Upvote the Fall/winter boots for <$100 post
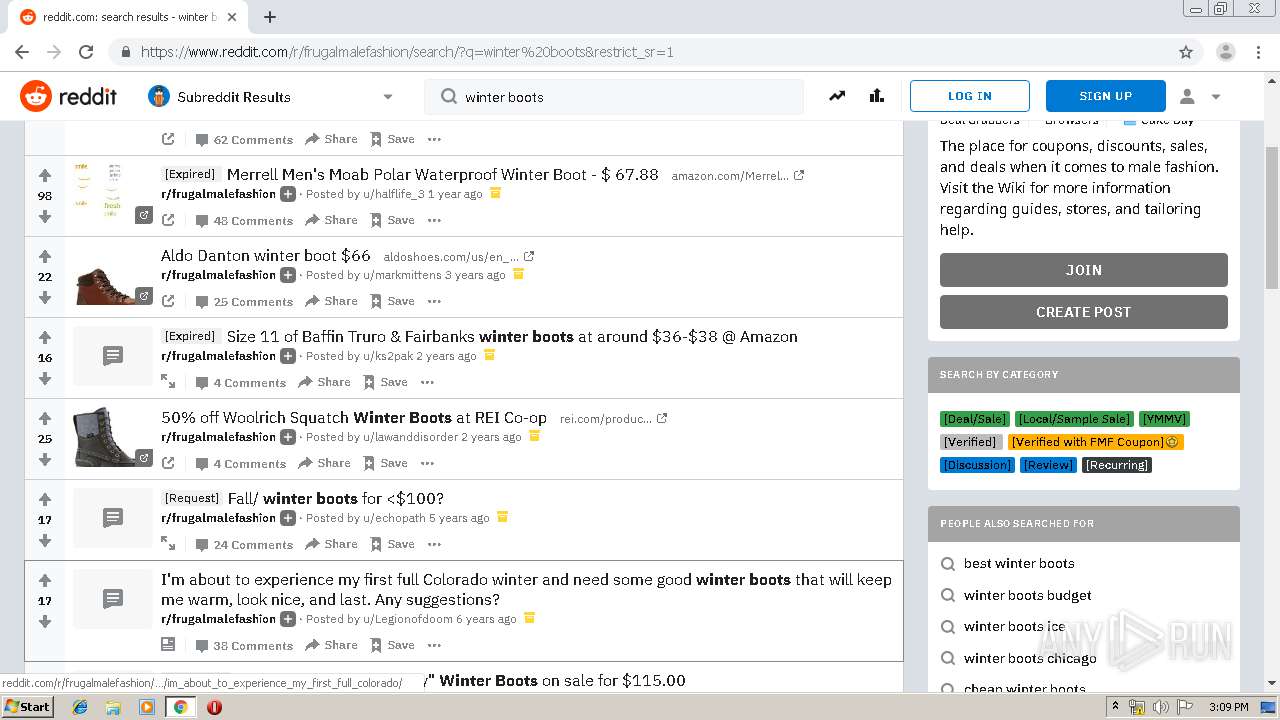 pyautogui.click(x=45, y=500)
